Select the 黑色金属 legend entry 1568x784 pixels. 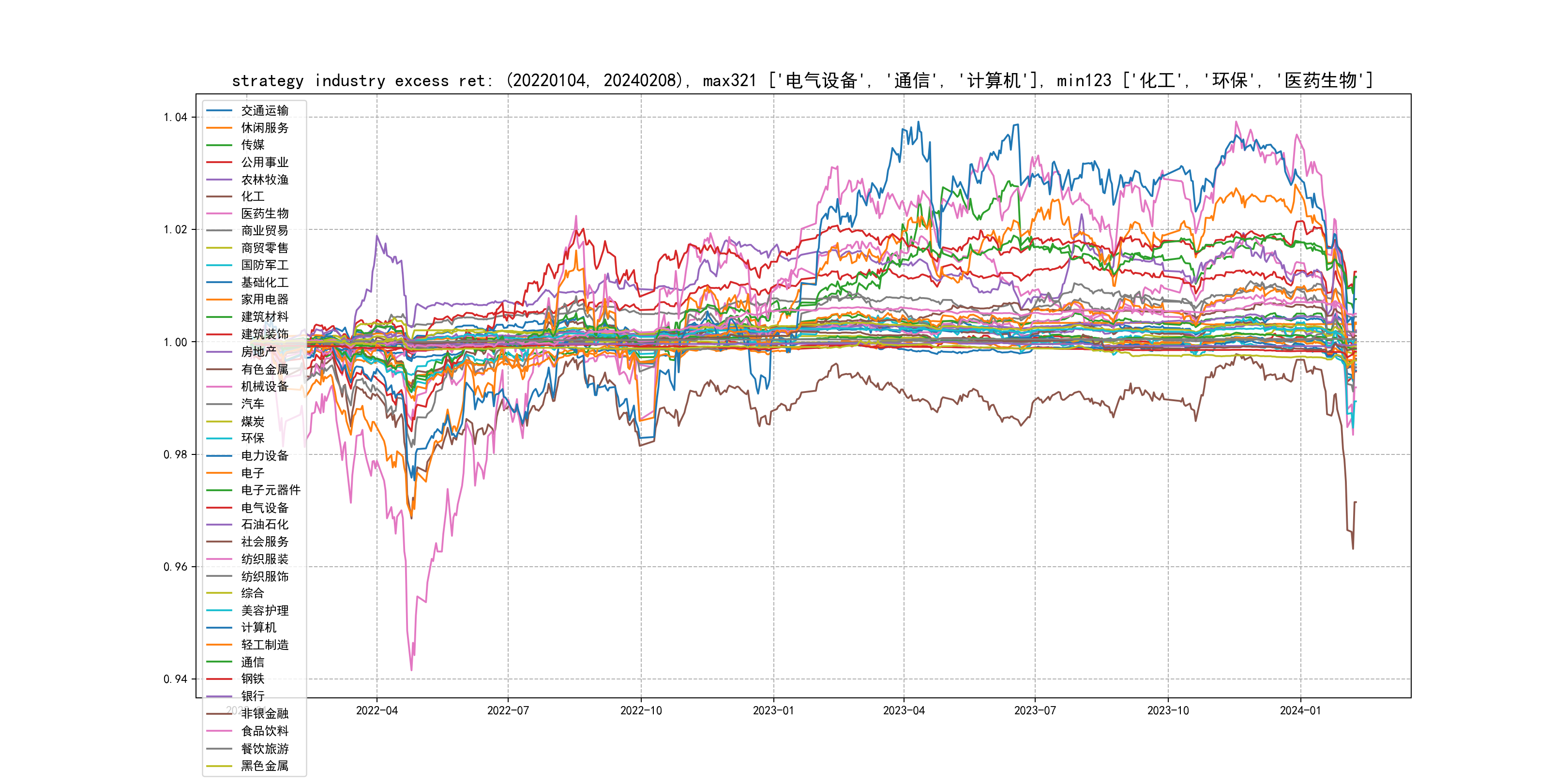[x=264, y=766]
